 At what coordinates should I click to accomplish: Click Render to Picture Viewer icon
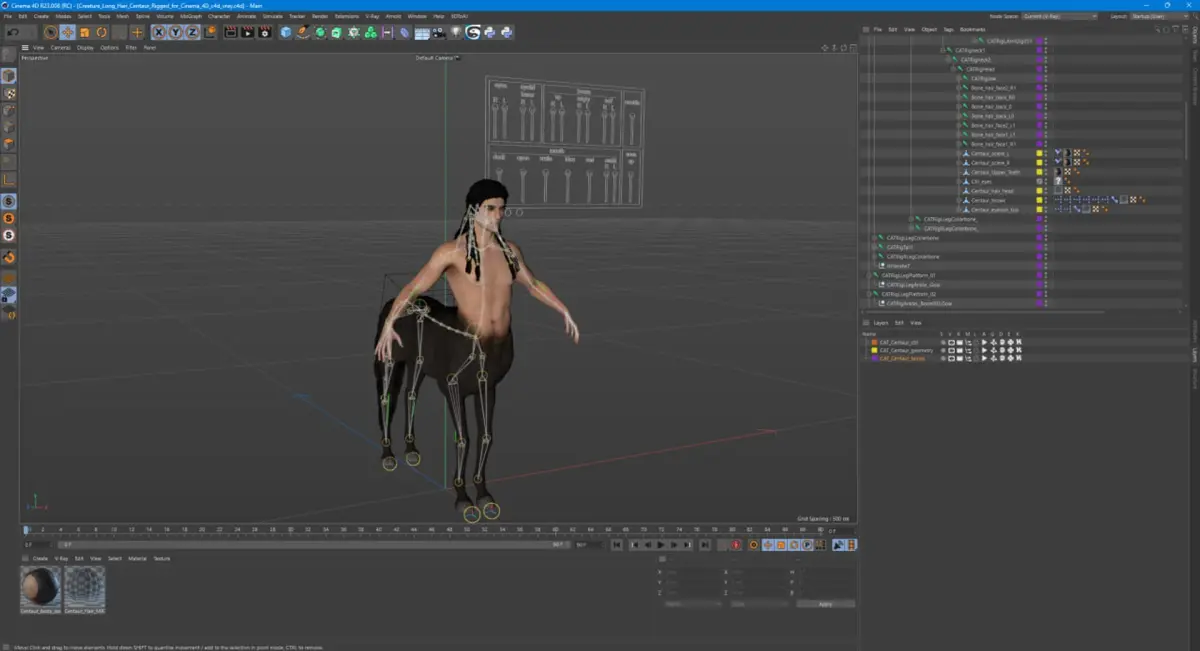point(248,32)
